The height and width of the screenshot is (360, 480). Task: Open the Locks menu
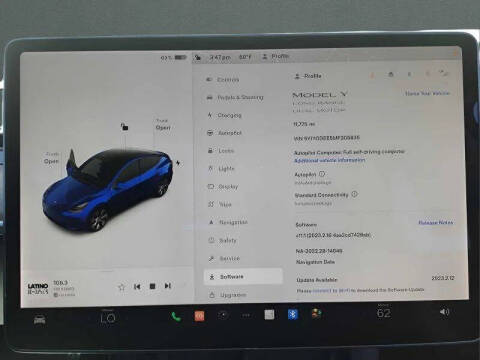[221, 151]
